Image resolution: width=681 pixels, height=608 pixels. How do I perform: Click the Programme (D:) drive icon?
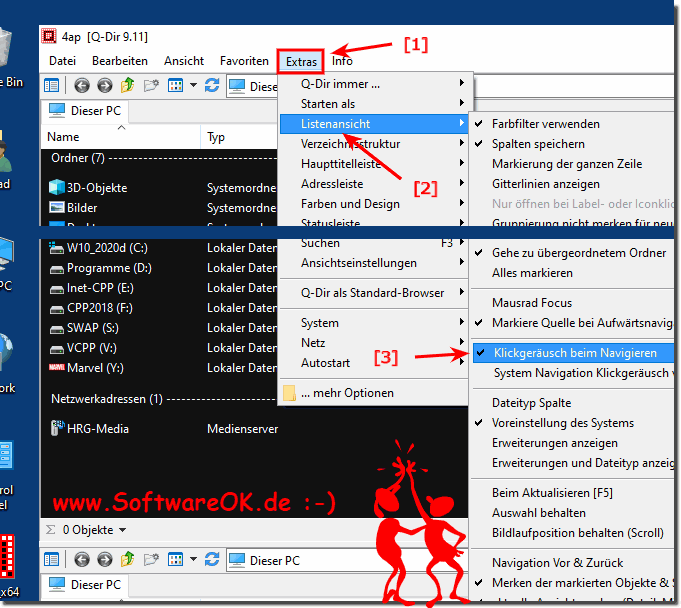(56, 269)
